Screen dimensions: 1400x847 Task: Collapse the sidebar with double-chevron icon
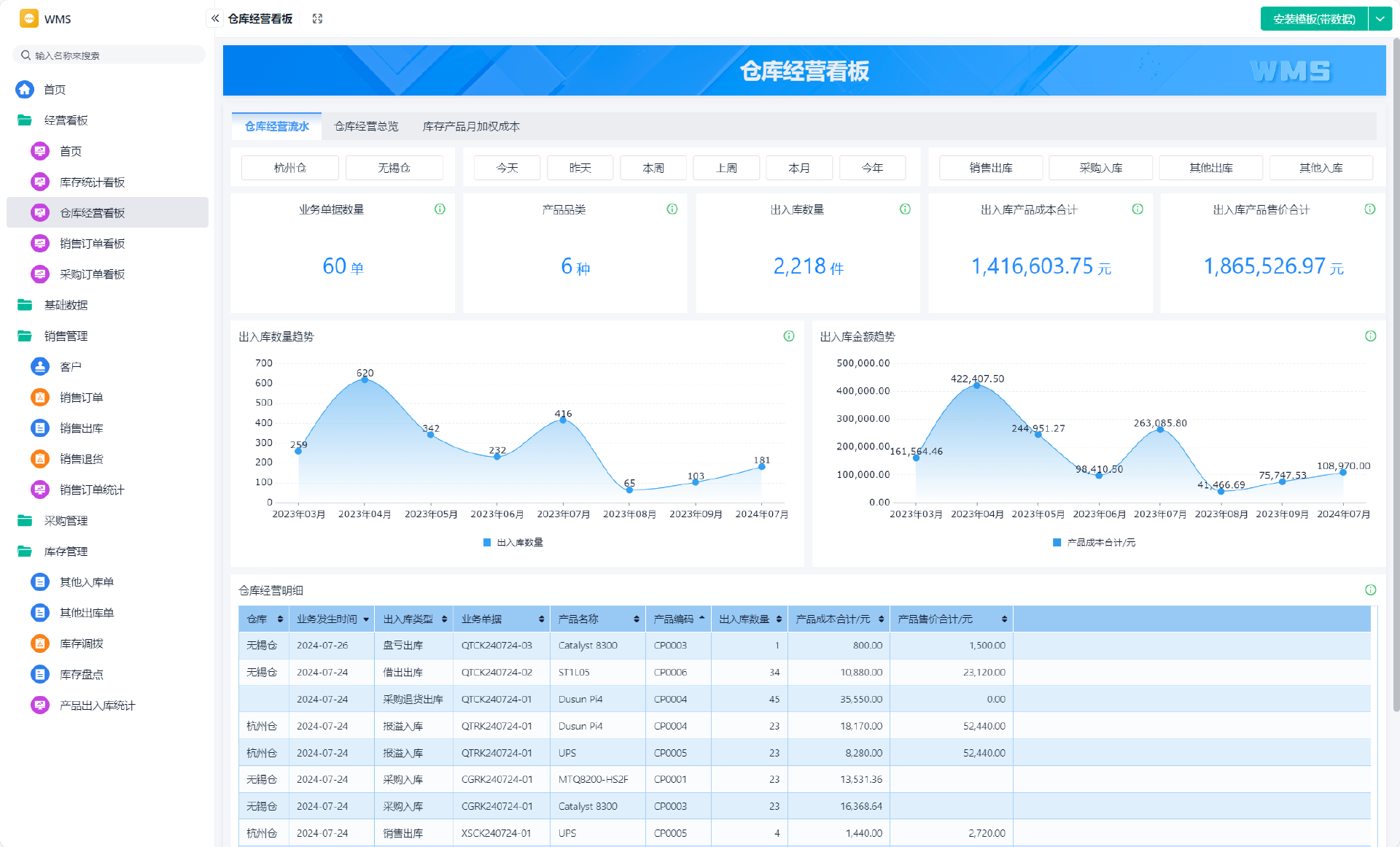[x=215, y=18]
